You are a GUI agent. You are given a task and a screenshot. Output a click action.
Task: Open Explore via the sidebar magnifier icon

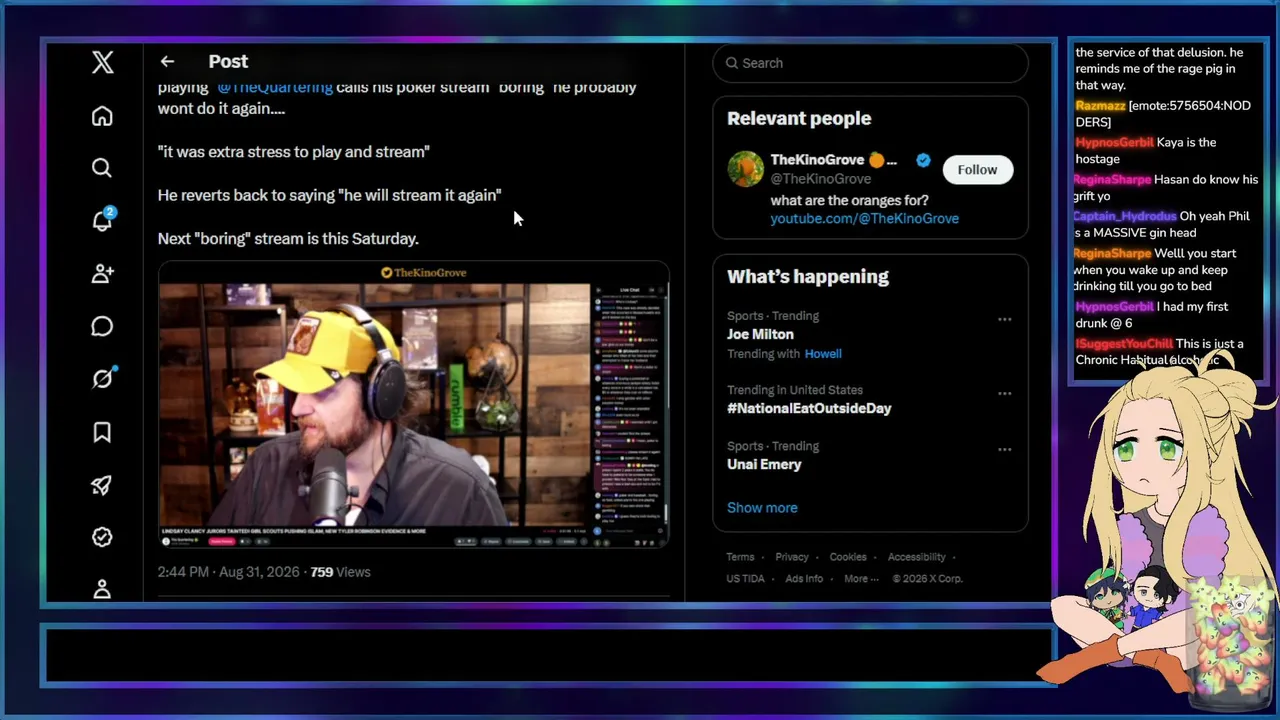[102, 168]
